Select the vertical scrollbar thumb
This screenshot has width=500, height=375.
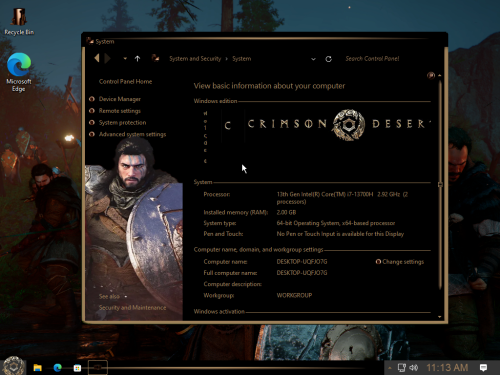coord(440,185)
